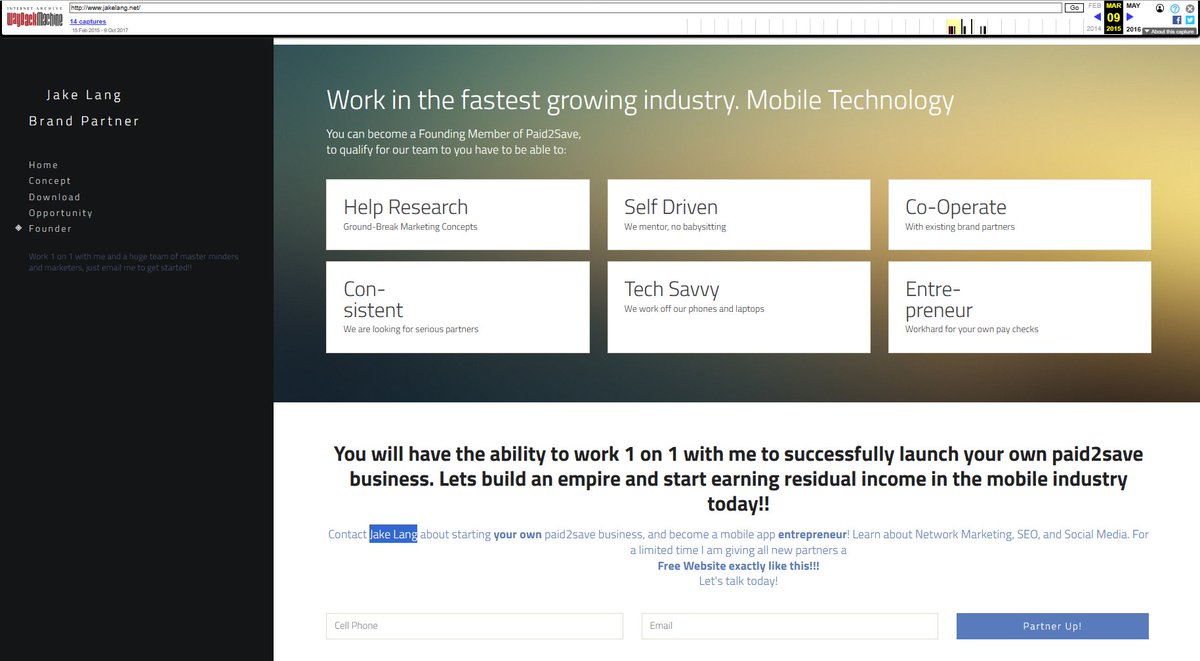Click the 'Work in the fastest growing industry' heading

click(640, 100)
